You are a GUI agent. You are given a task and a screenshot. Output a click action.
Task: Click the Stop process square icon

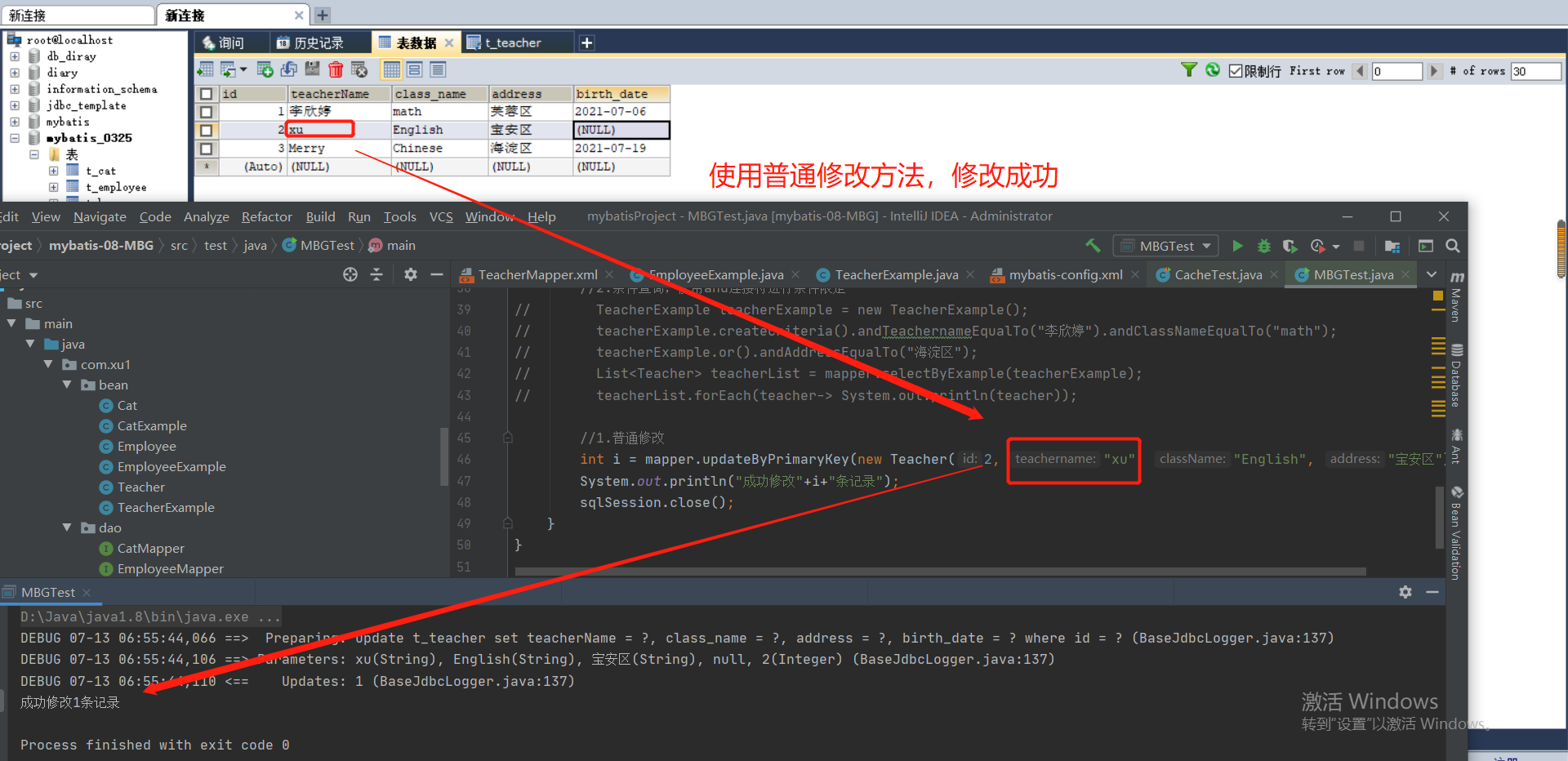coord(1359,246)
